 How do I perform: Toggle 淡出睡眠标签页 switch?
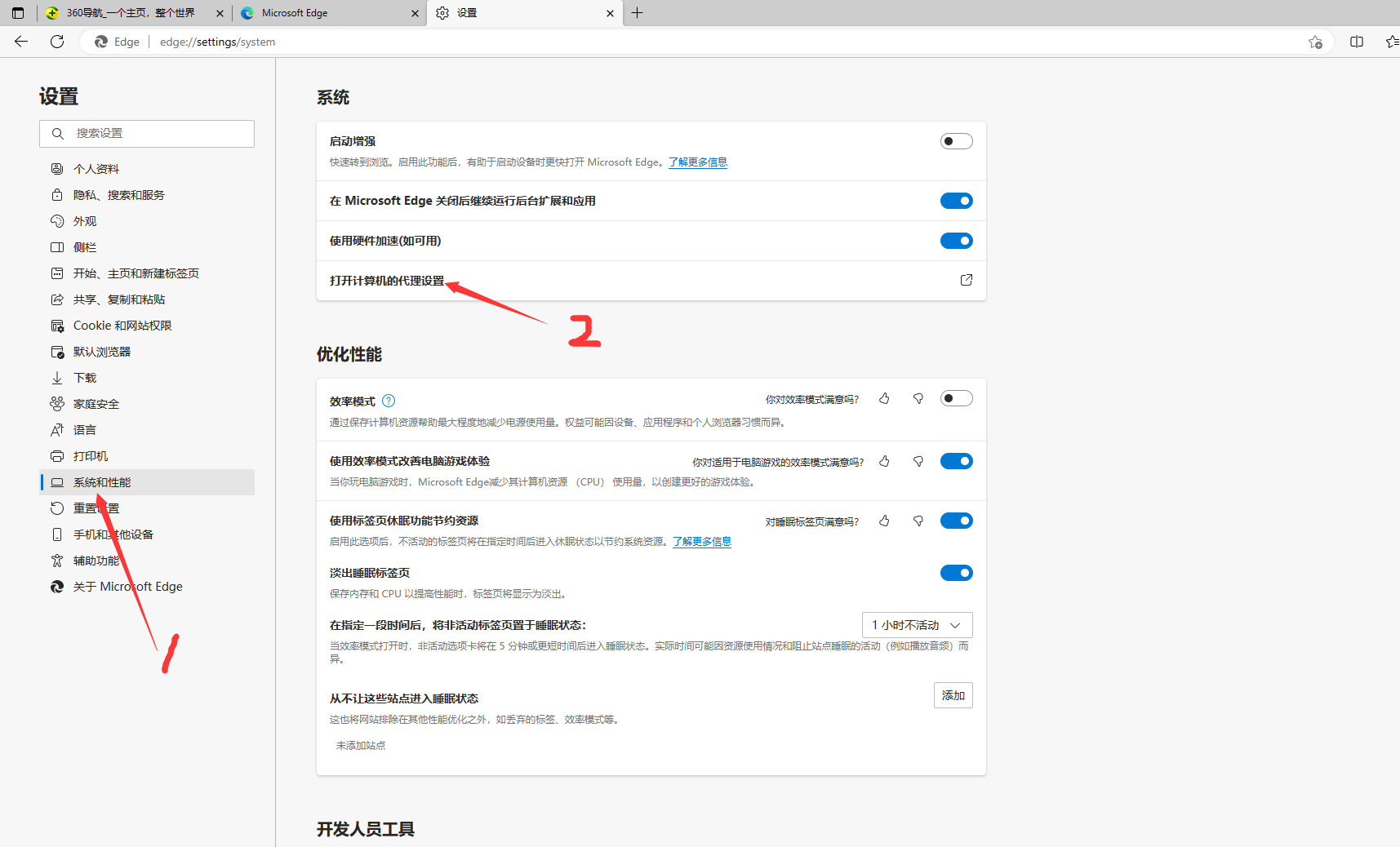(957, 573)
